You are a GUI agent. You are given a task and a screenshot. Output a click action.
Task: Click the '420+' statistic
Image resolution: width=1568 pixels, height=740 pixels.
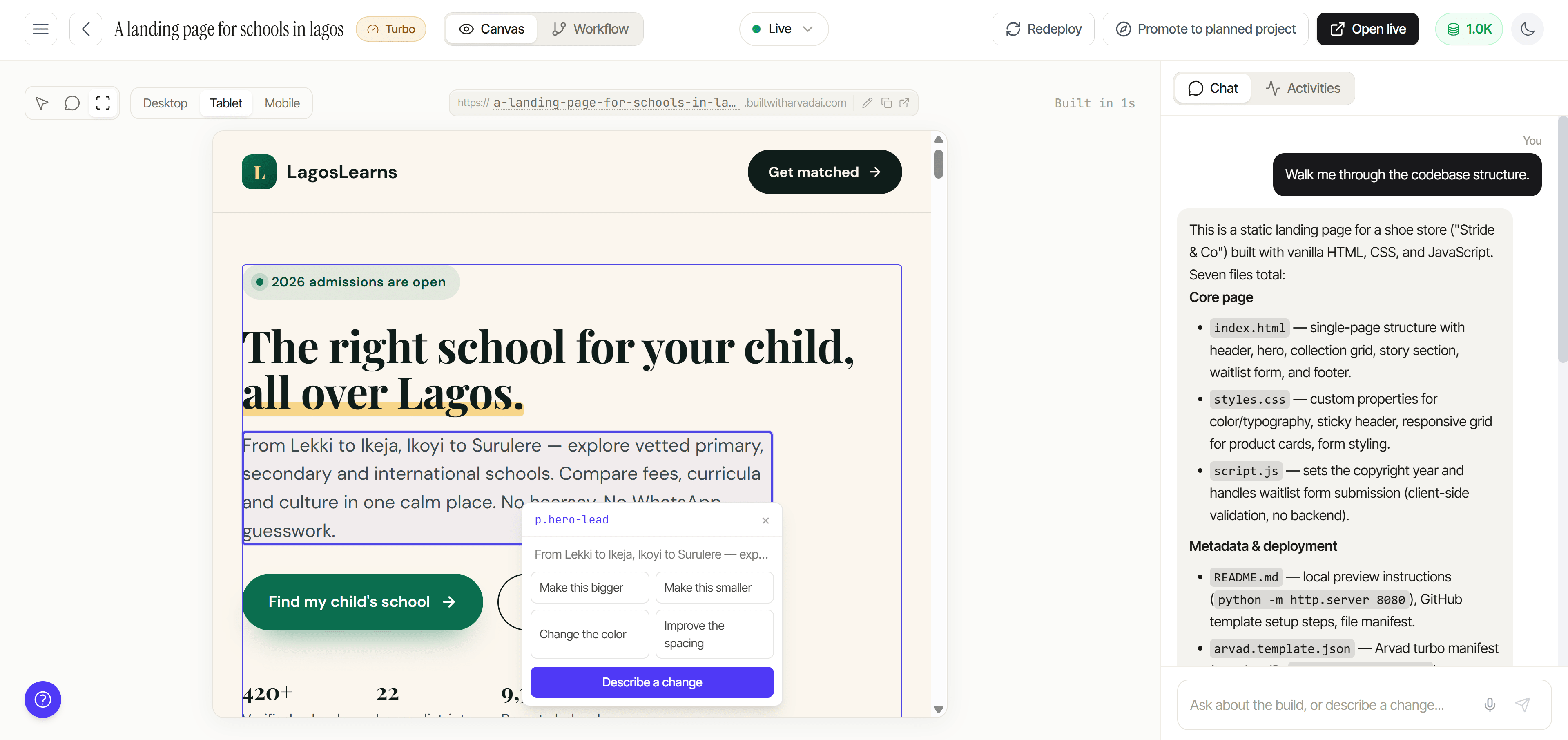[x=267, y=694]
